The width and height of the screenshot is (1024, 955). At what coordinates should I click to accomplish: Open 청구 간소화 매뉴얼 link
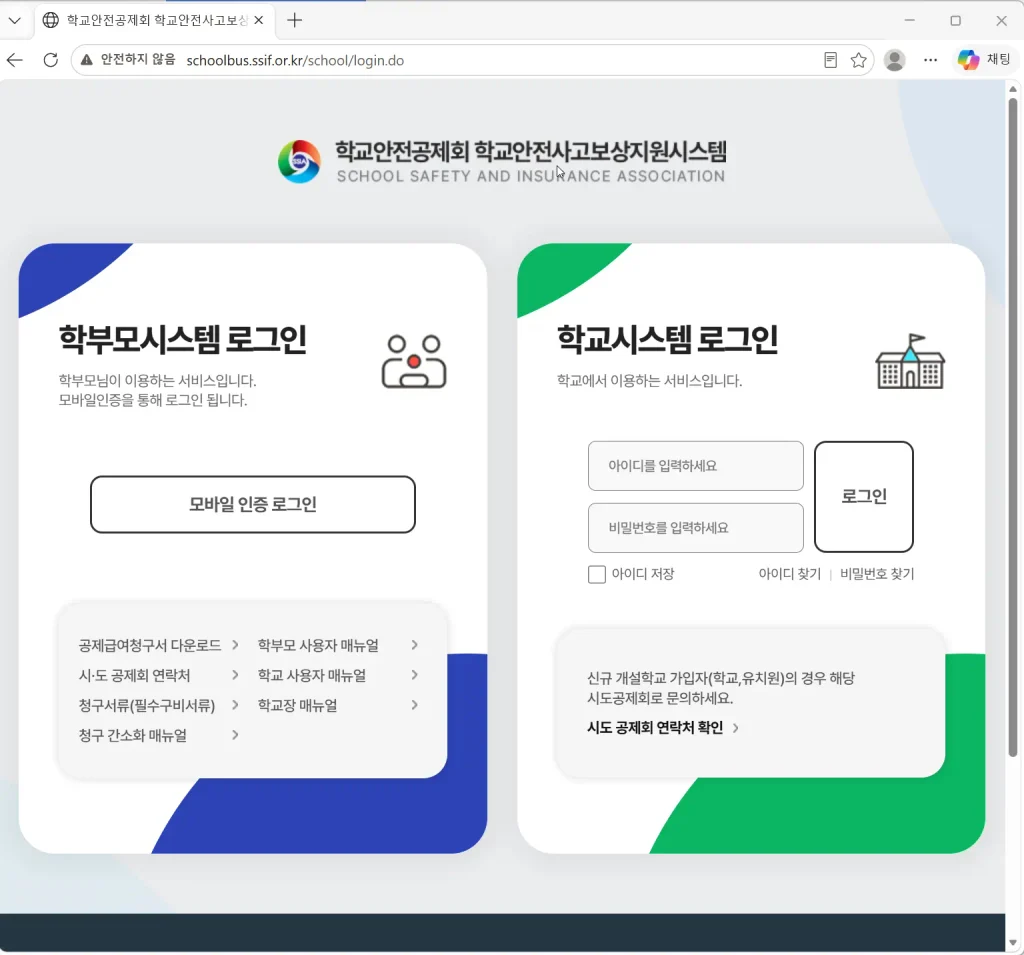coord(133,736)
